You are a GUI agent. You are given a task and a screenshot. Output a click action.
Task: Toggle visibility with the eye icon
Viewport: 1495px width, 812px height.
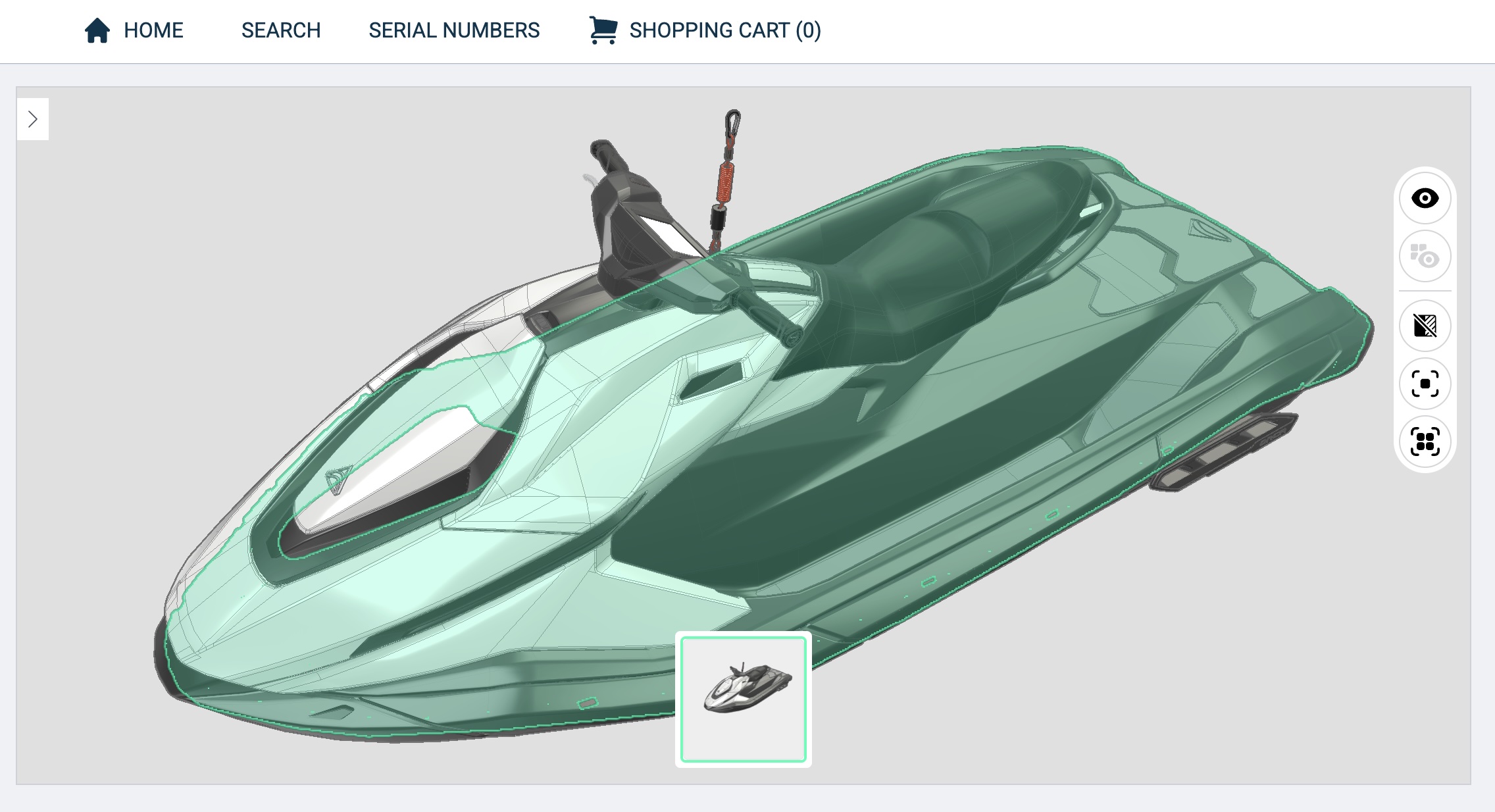tap(1425, 198)
